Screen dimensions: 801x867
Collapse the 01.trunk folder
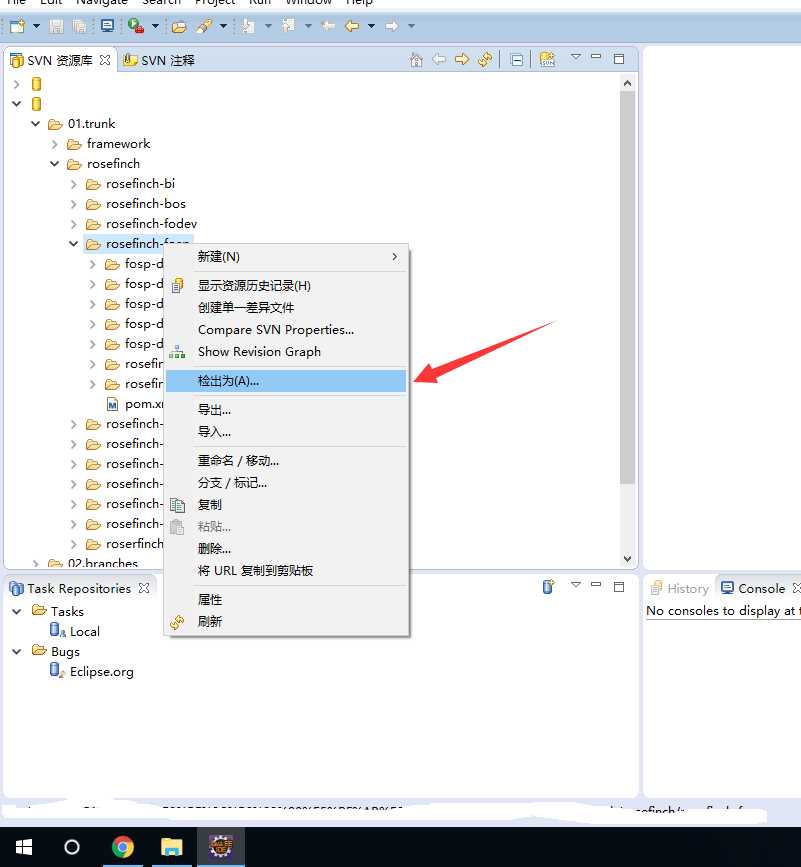coord(35,124)
